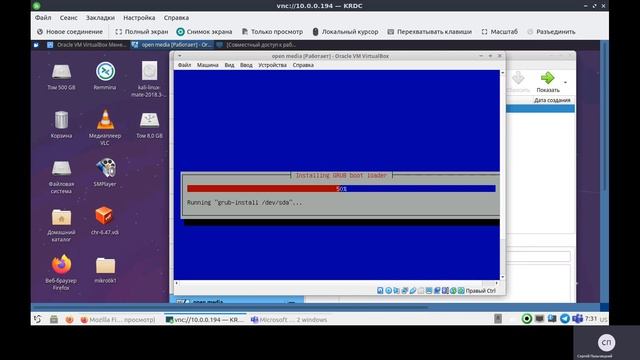Click the GRUB install 50% progress bar
Viewport: 640px width, 360px height.
coord(341,189)
